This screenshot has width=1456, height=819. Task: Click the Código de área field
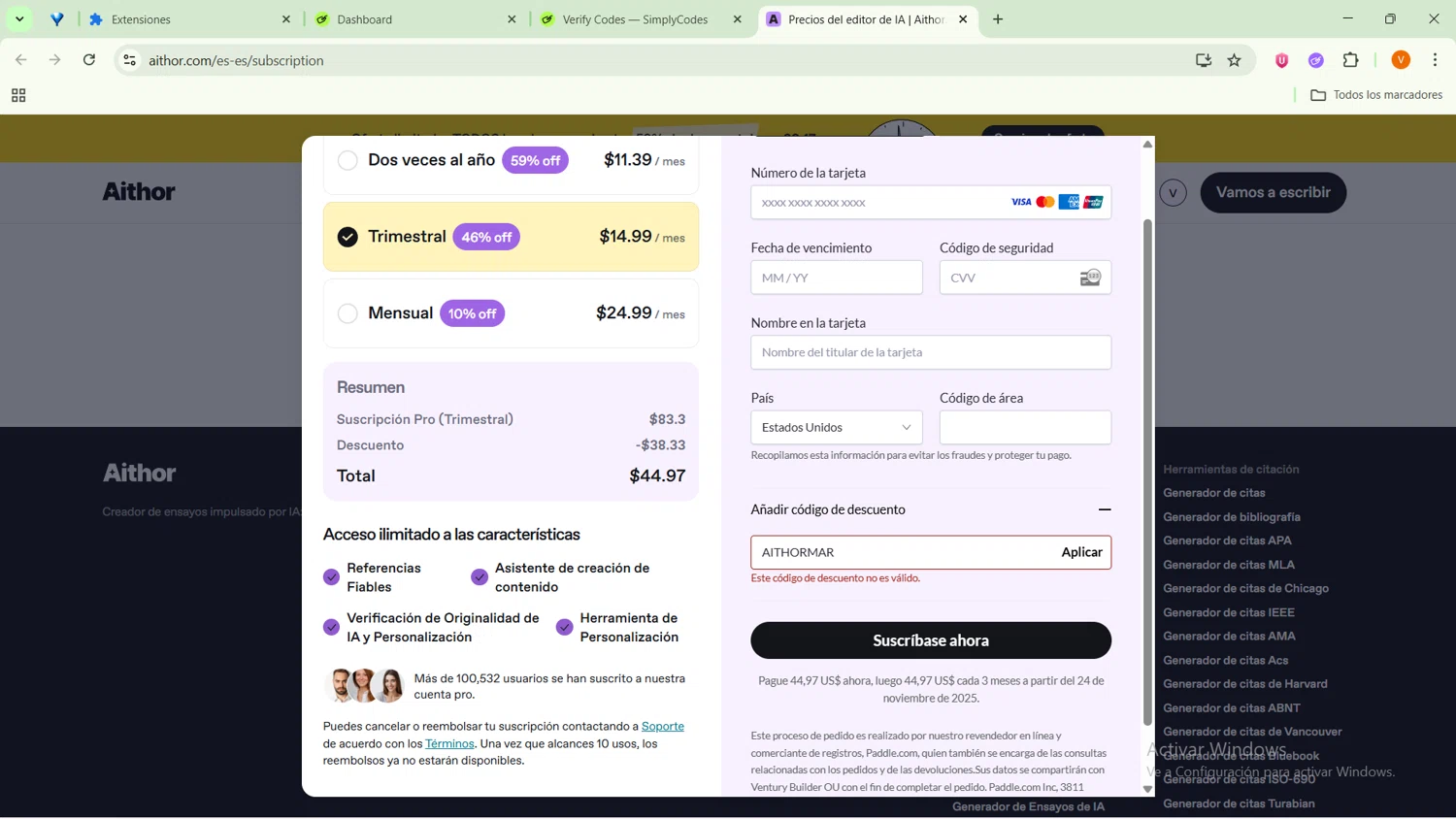point(1025,427)
